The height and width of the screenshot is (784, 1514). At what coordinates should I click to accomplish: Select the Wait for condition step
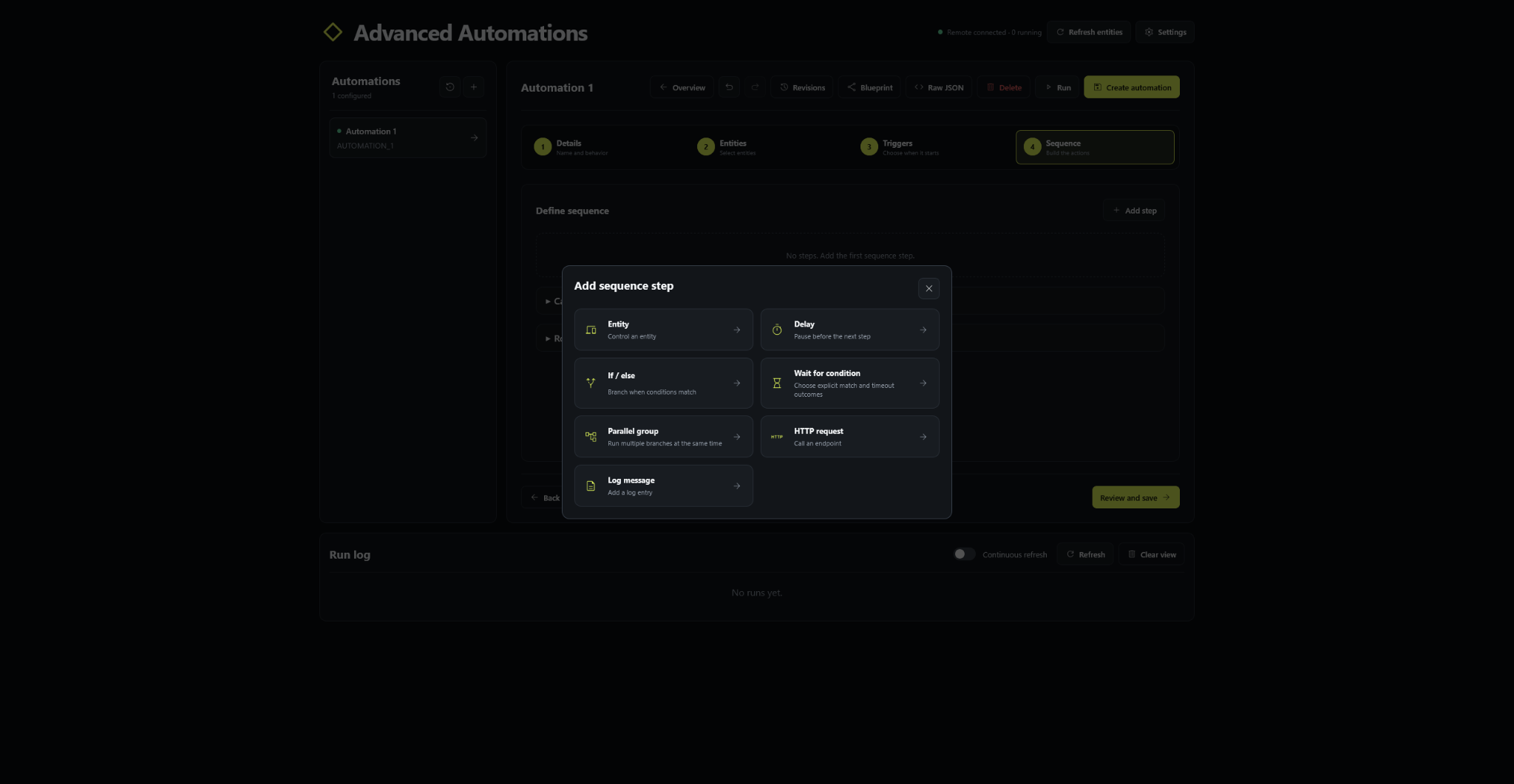(849, 383)
